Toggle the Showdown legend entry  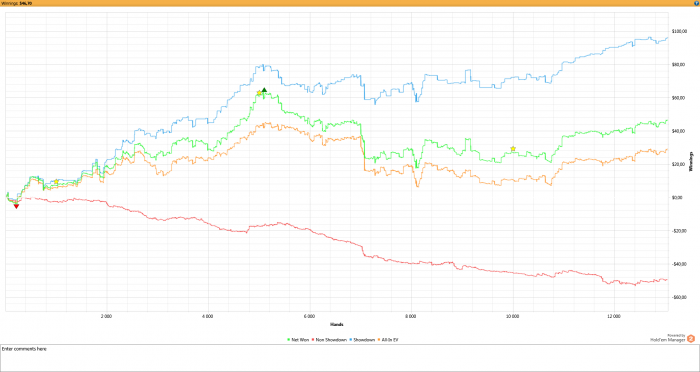(362, 340)
